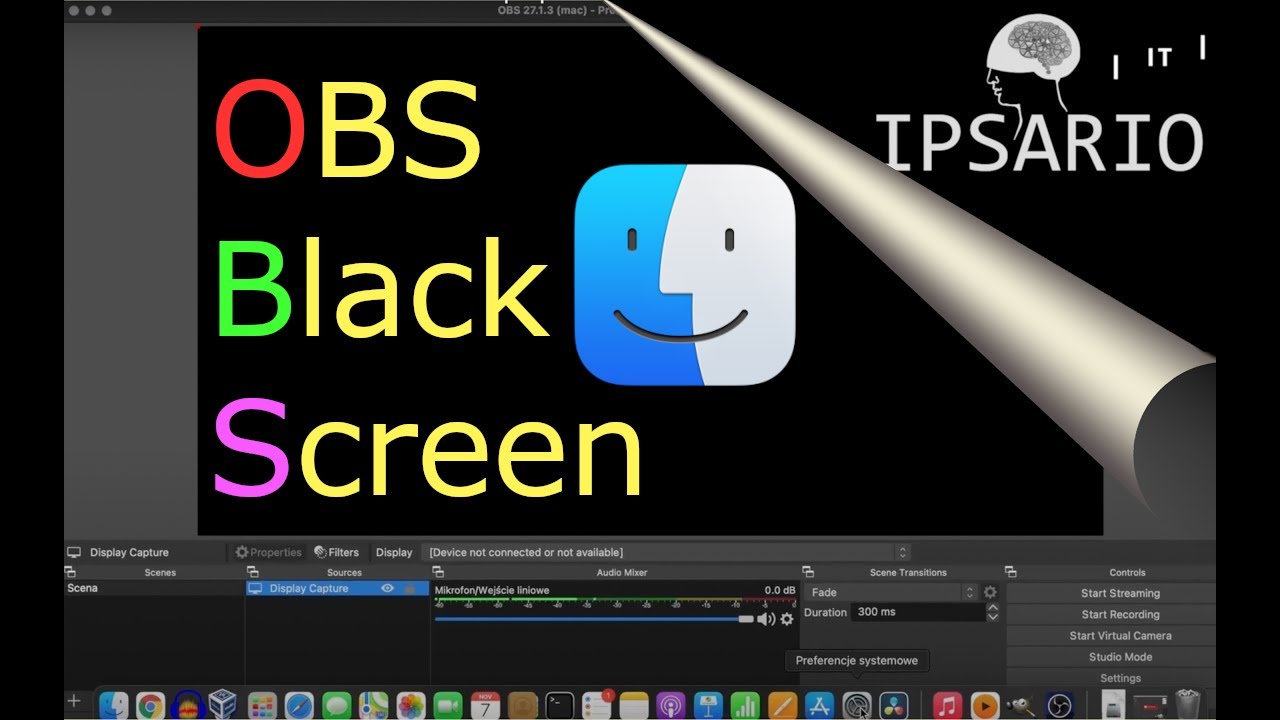
Task: Toggle lock on Display Capture source
Action: click(x=410, y=589)
